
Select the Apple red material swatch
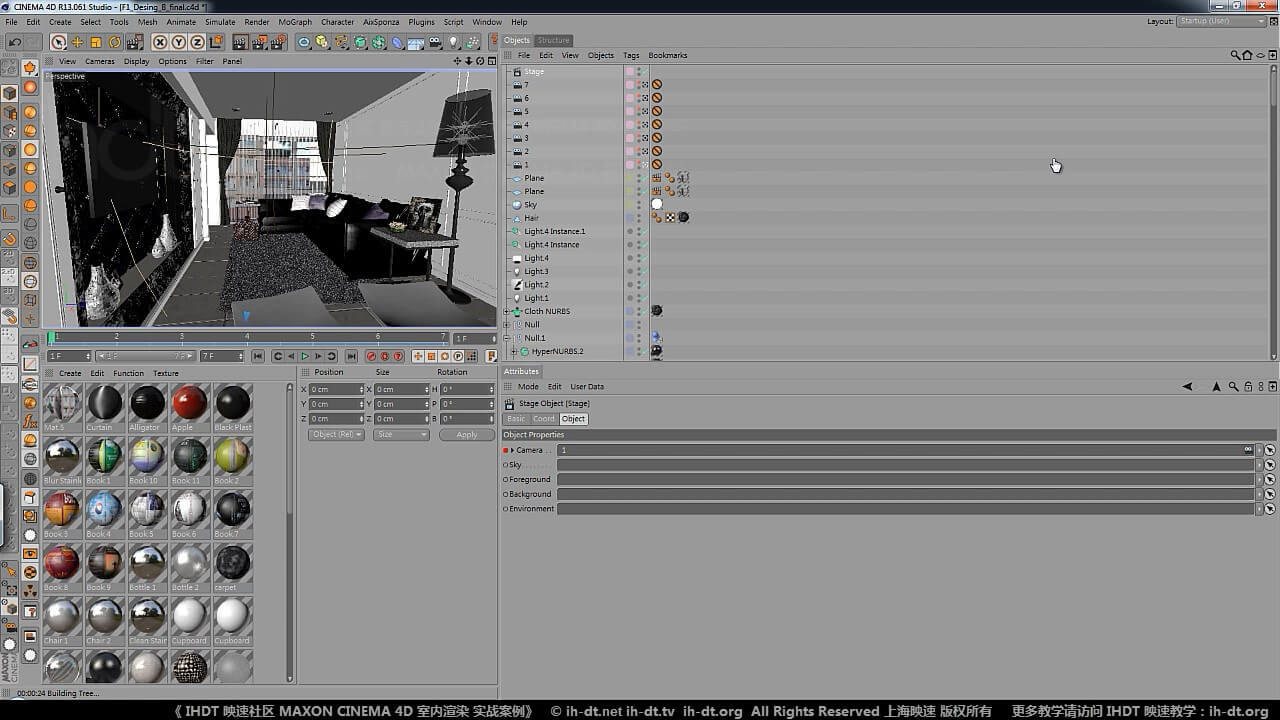pos(189,404)
